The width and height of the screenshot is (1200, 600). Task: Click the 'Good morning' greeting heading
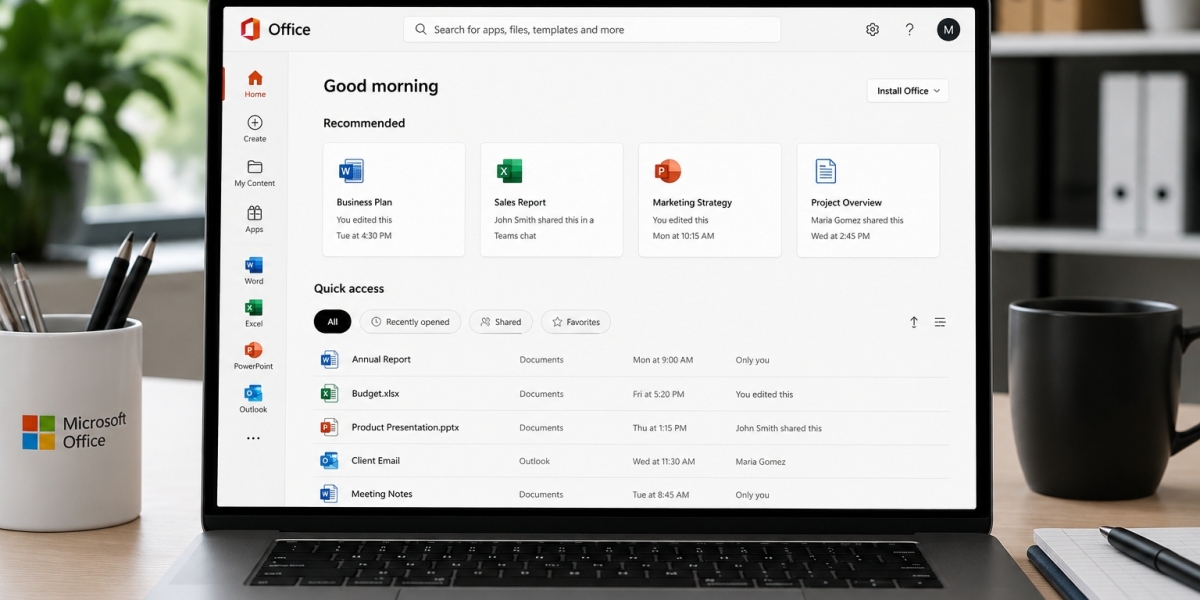[381, 86]
